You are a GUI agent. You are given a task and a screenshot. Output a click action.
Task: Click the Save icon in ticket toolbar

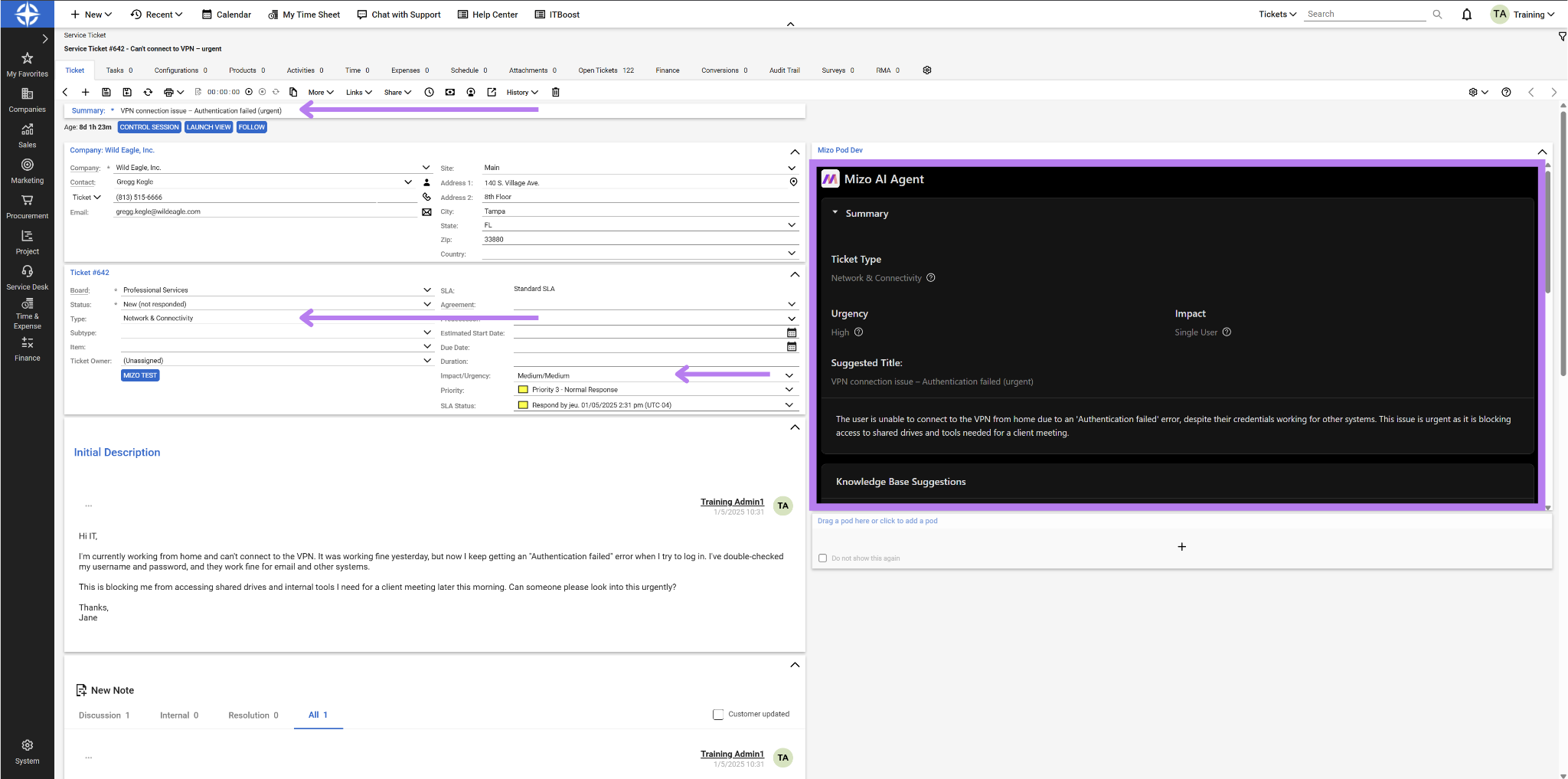click(106, 92)
